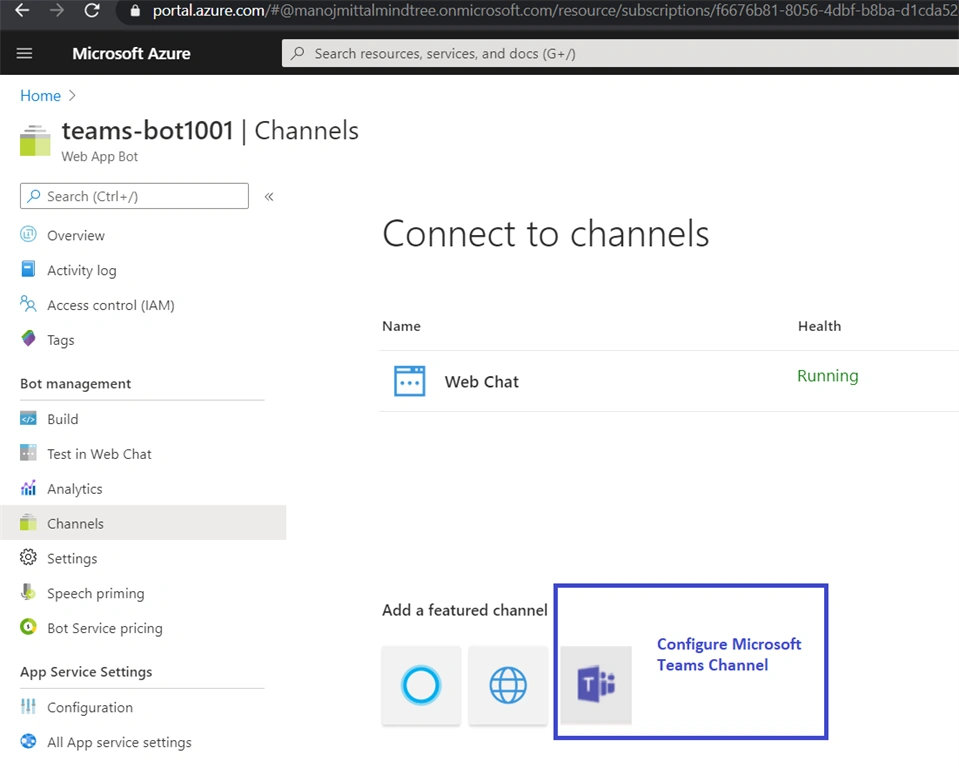Focus the sidebar Search (Ctrl+/) field

pyautogui.click(x=134, y=196)
